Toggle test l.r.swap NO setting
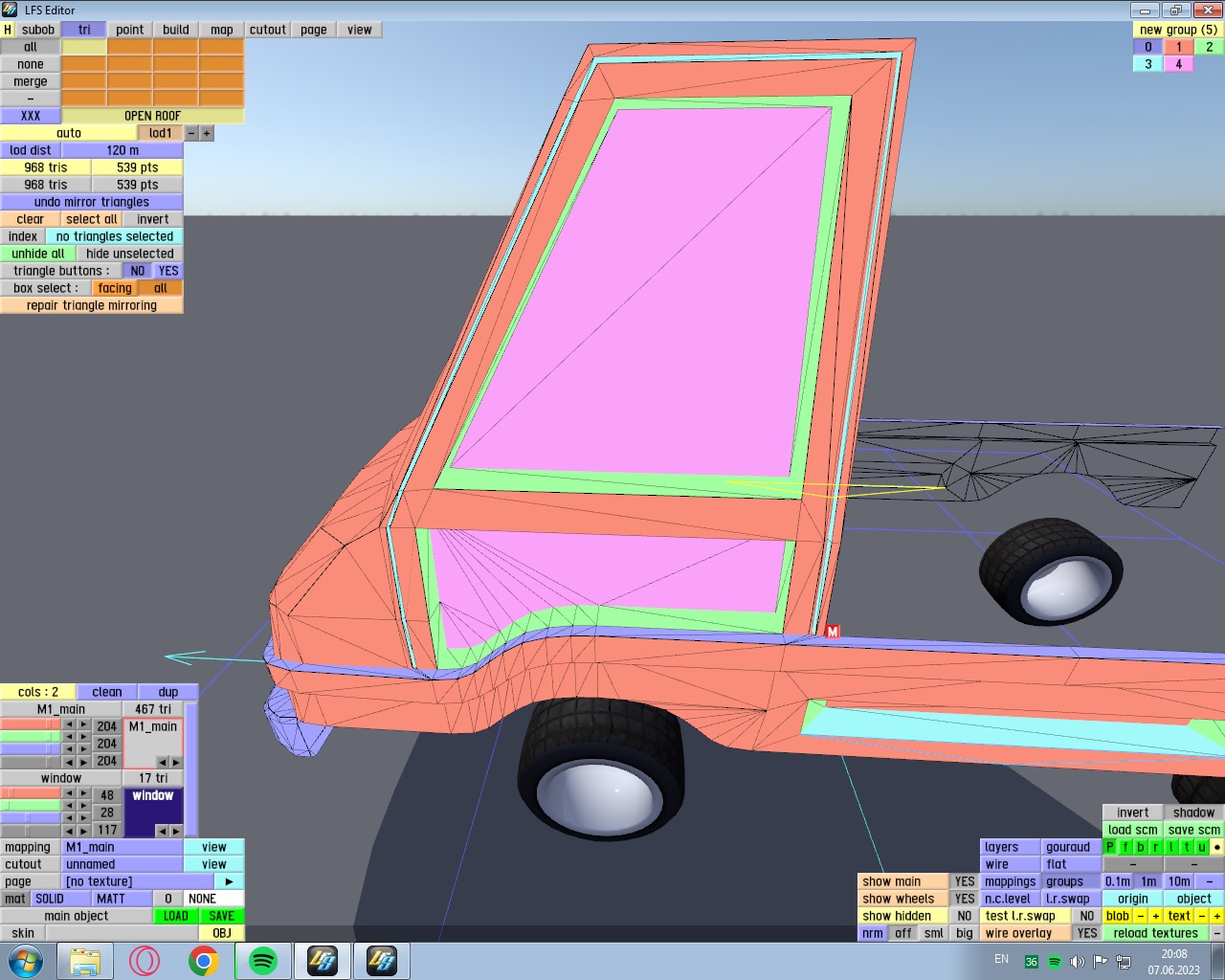The width and height of the screenshot is (1225, 980). pyautogui.click(x=1087, y=916)
